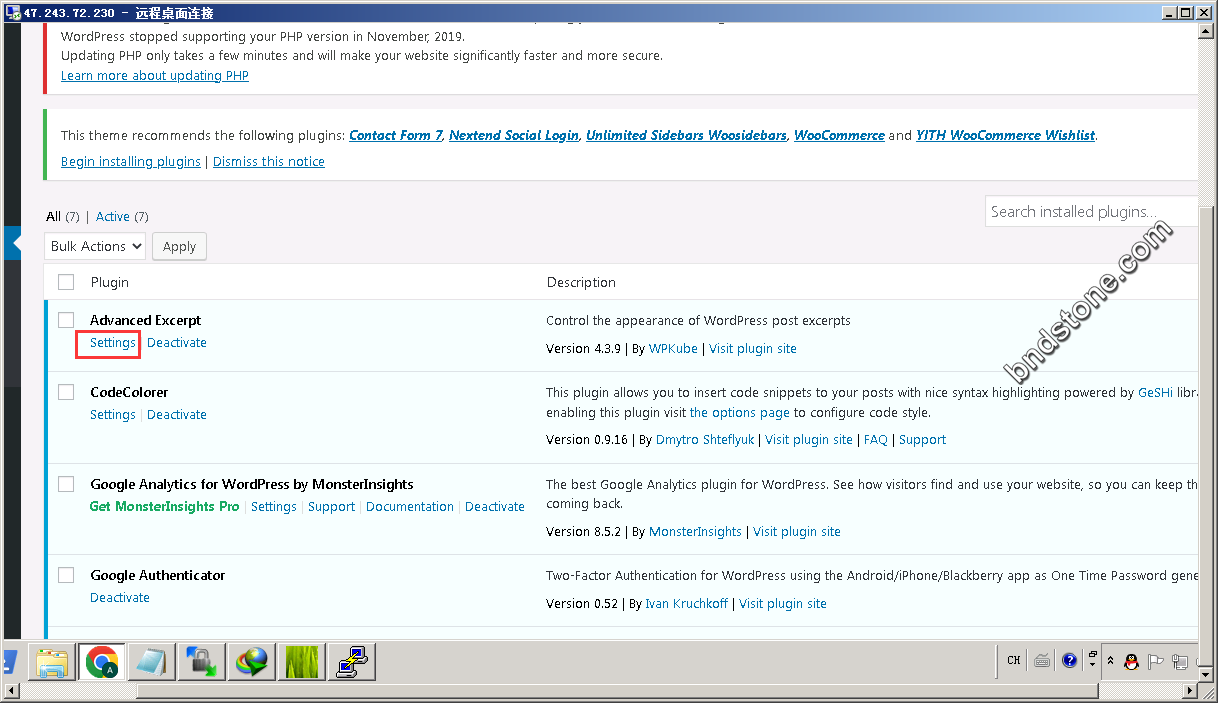Visit plugin site for Google Authenticator
The width and height of the screenshot is (1218, 703).
pos(783,603)
